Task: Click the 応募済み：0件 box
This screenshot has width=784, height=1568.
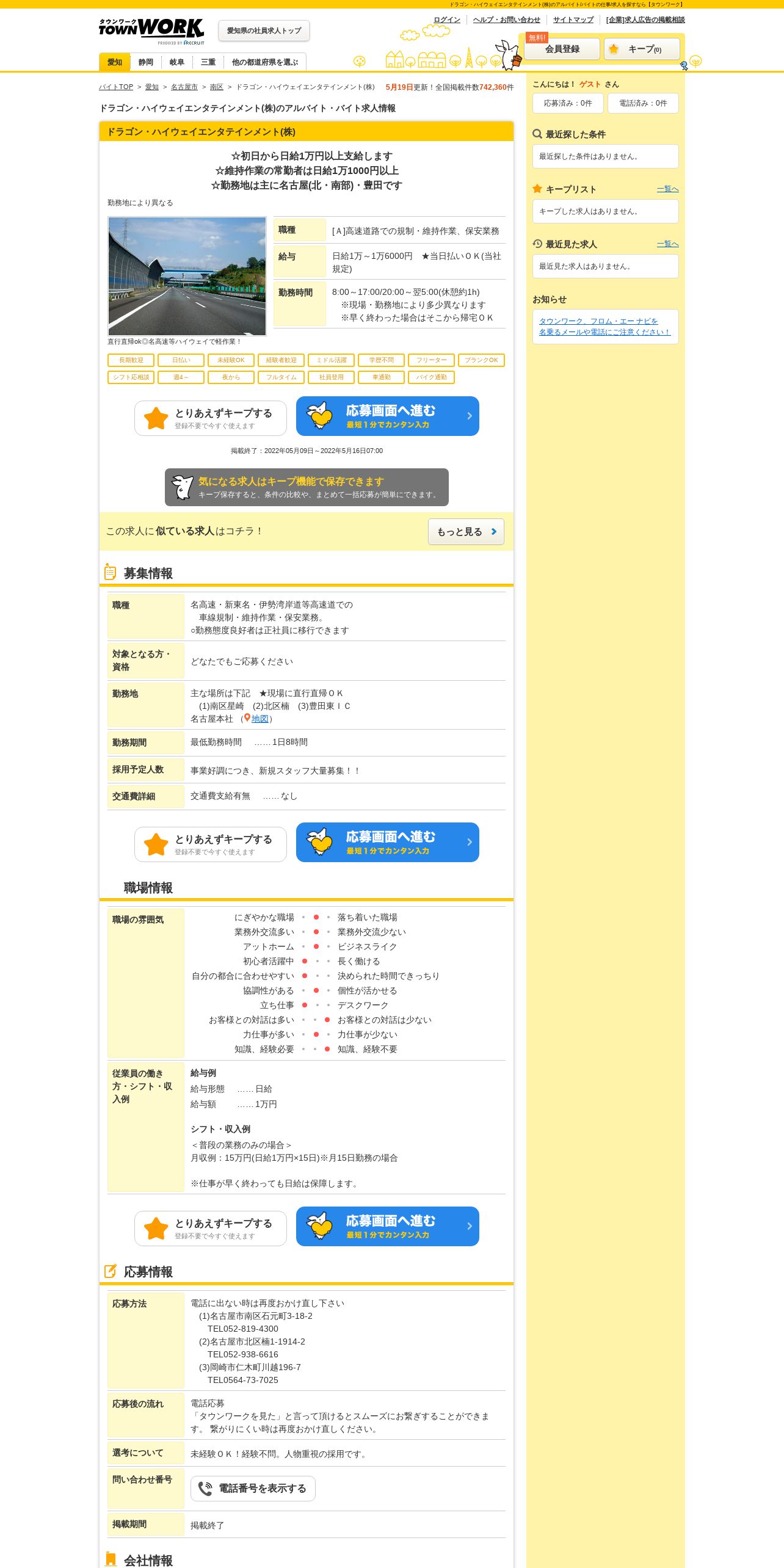Action: 568,103
